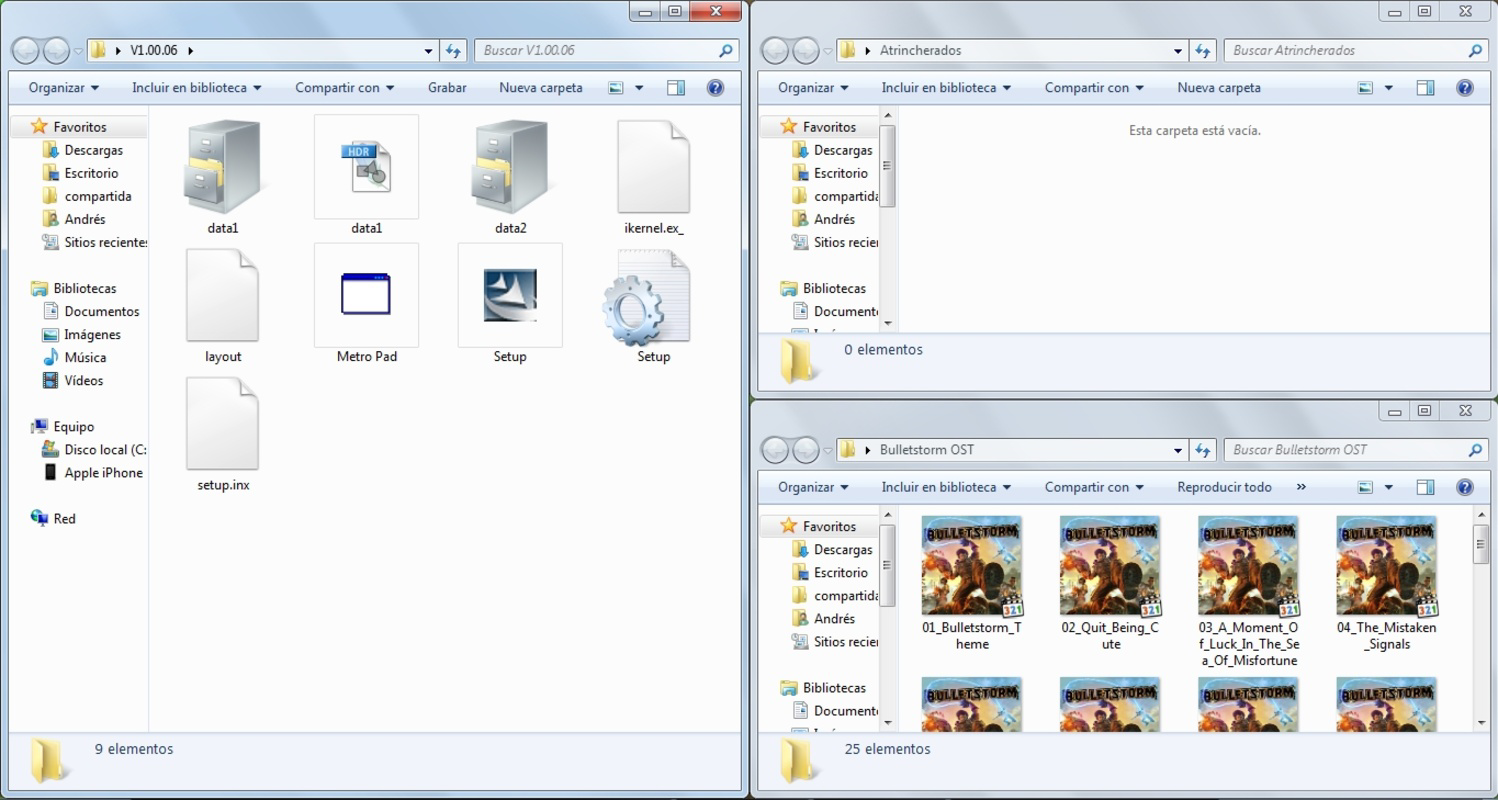Viewport: 1498px width, 800px height.
Task: Select the 02_Quit_Being_Cute track
Action: (1110, 584)
